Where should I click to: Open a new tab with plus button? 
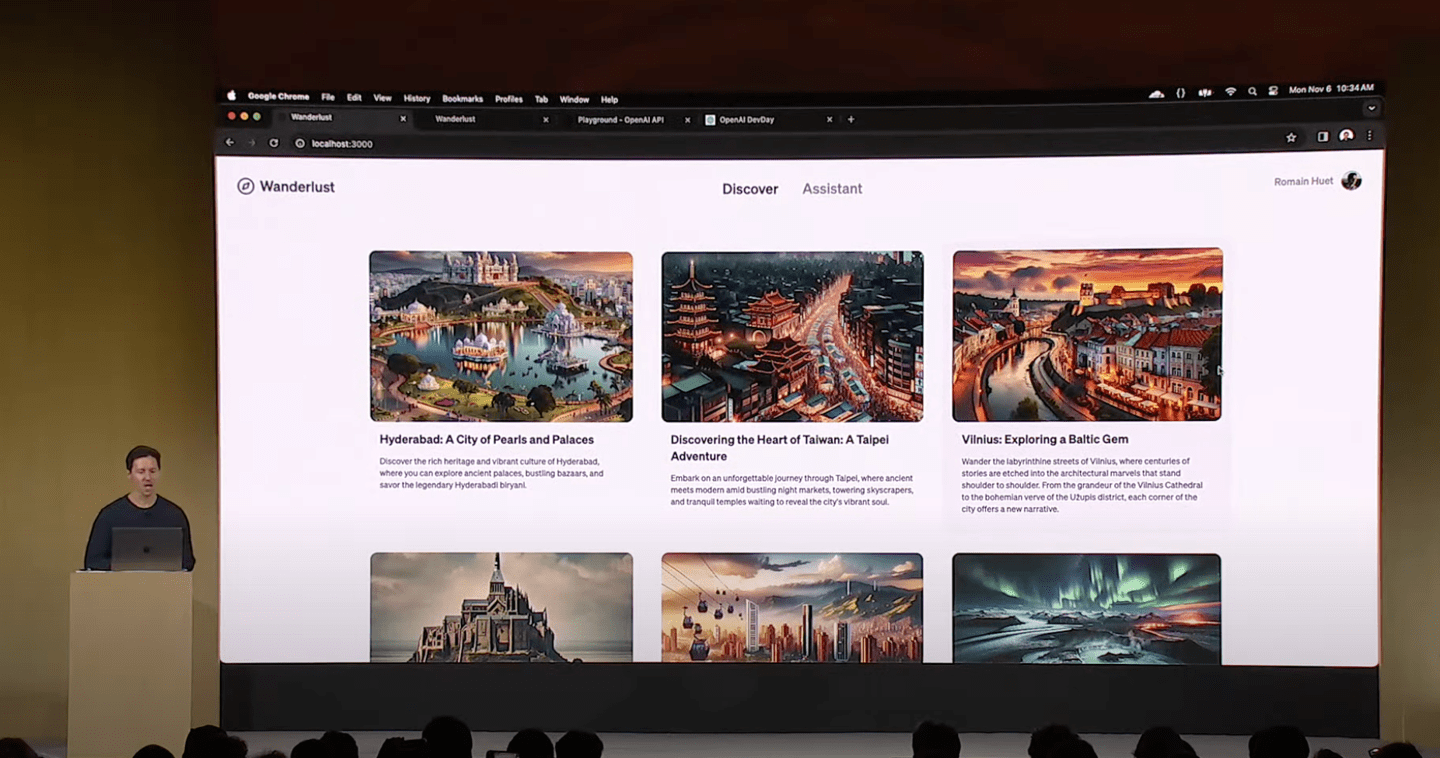(x=851, y=120)
